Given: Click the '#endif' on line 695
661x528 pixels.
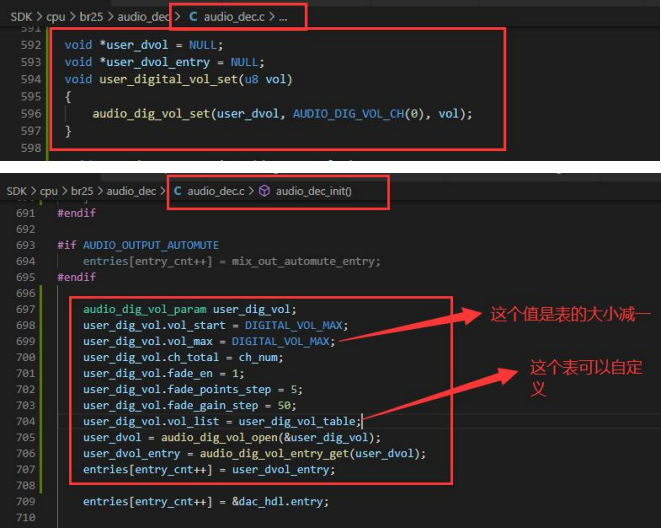Looking at the screenshot, I should (x=76, y=277).
